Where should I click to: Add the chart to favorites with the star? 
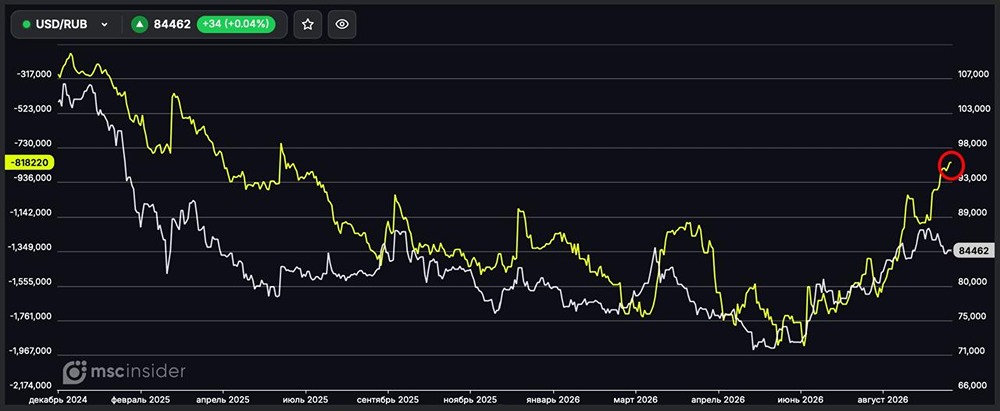[307, 24]
